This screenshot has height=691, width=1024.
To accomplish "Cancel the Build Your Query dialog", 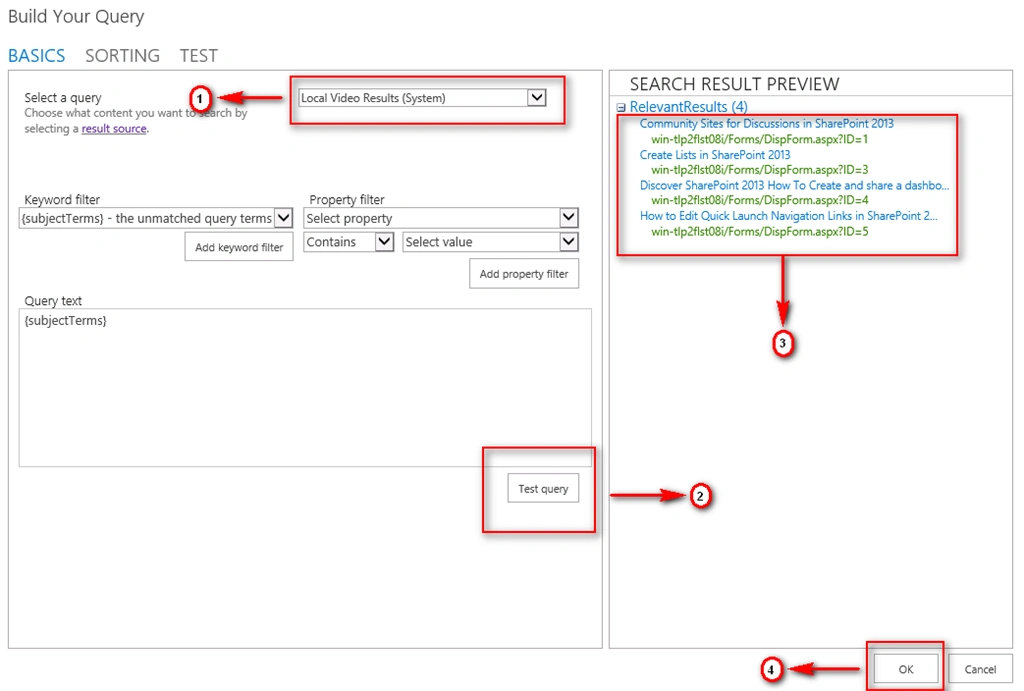I will point(980,669).
